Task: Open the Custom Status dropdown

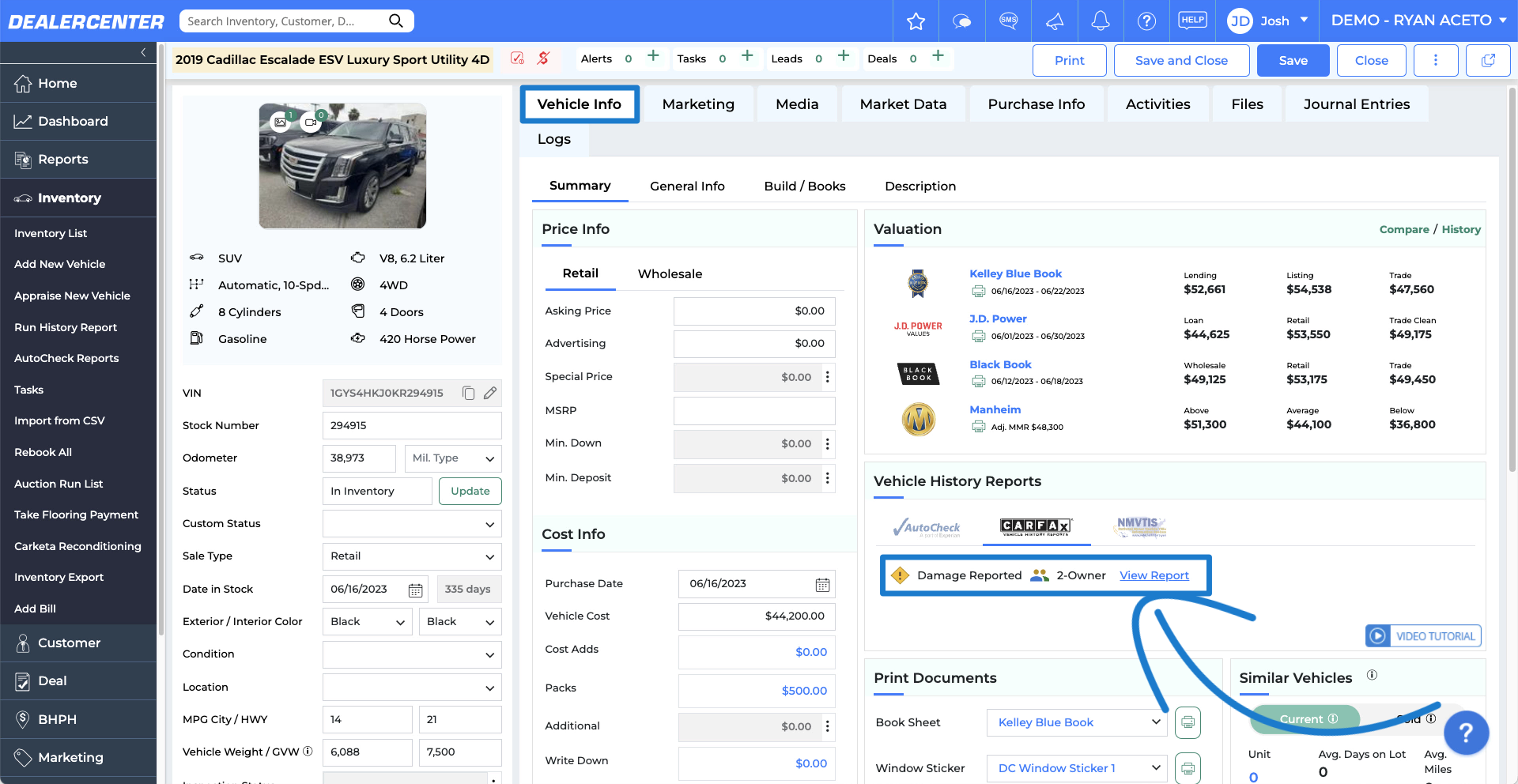Action: [412, 524]
